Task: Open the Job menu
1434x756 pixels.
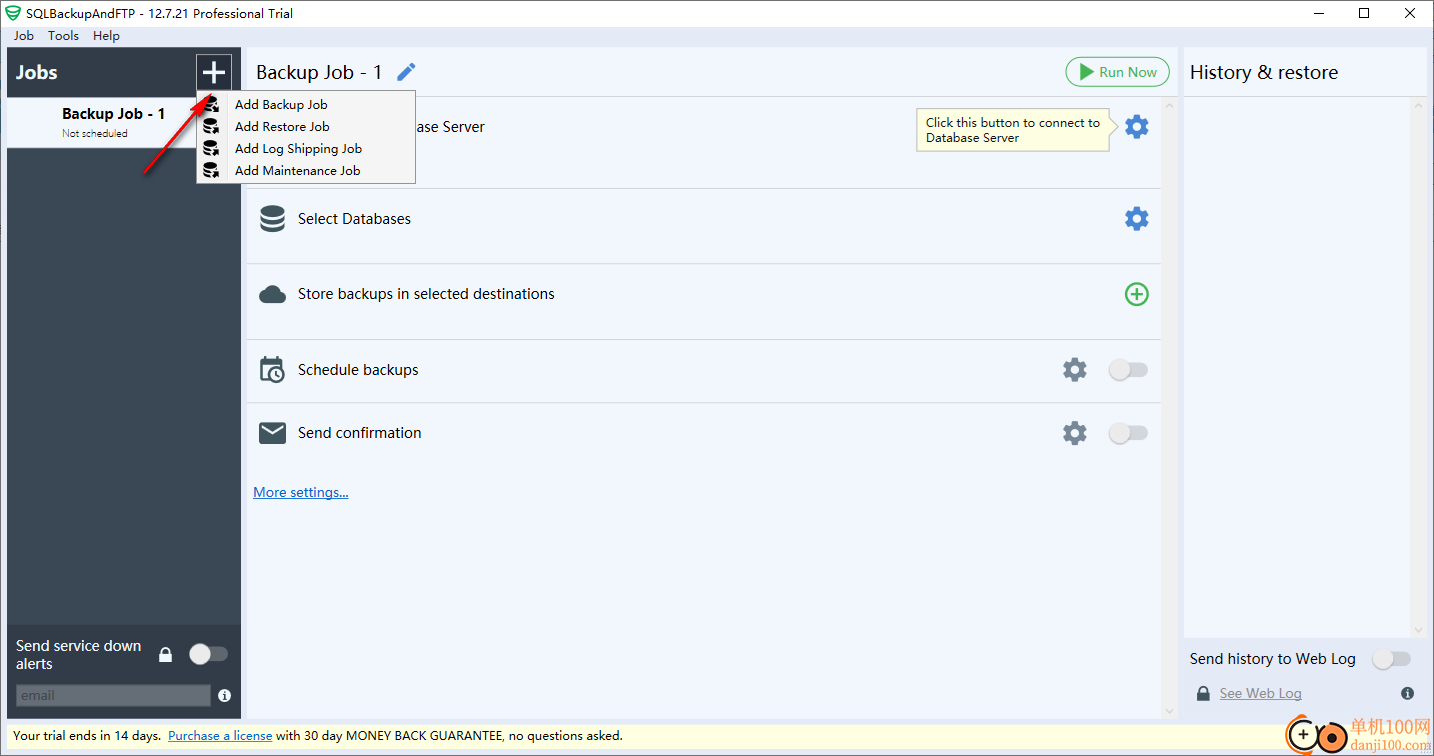Action: pyautogui.click(x=24, y=35)
